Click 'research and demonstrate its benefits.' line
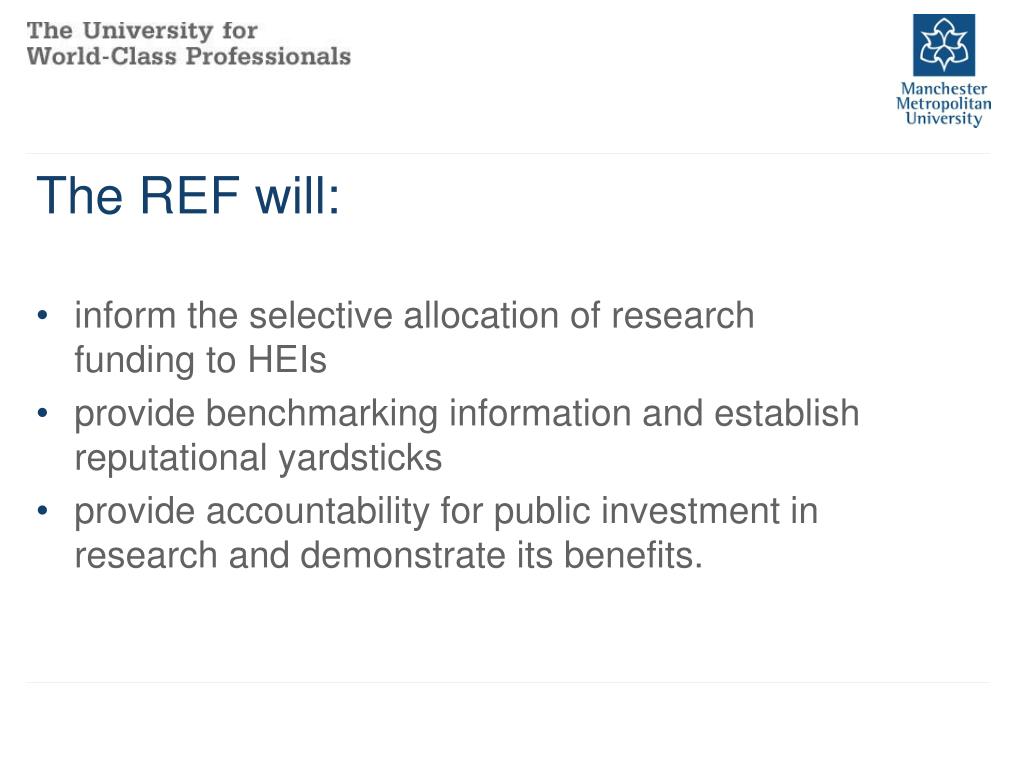The width and height of the screenshot is (1024, 768). (389, 556)
